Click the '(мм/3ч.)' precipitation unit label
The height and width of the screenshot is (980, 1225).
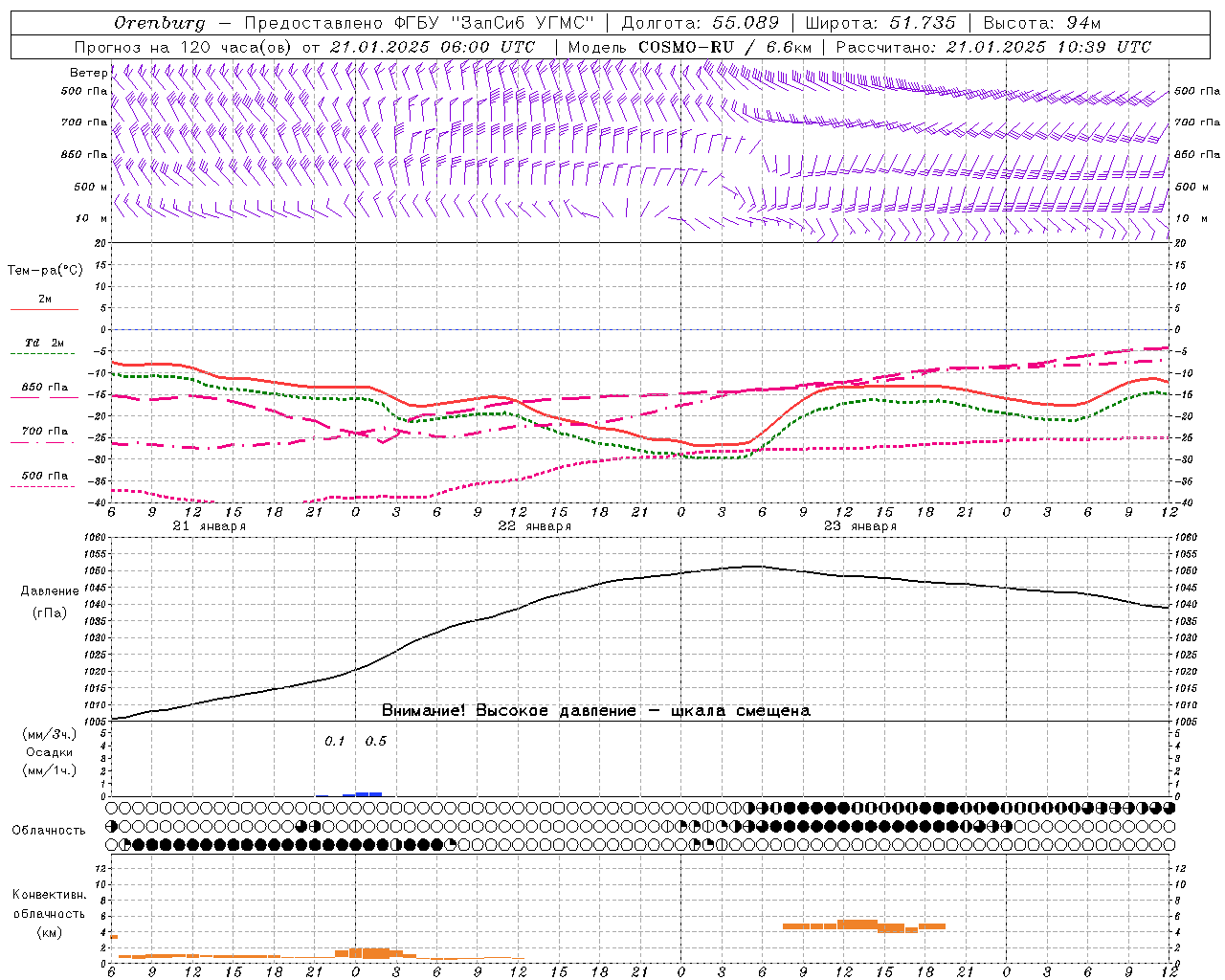point(50,734)
